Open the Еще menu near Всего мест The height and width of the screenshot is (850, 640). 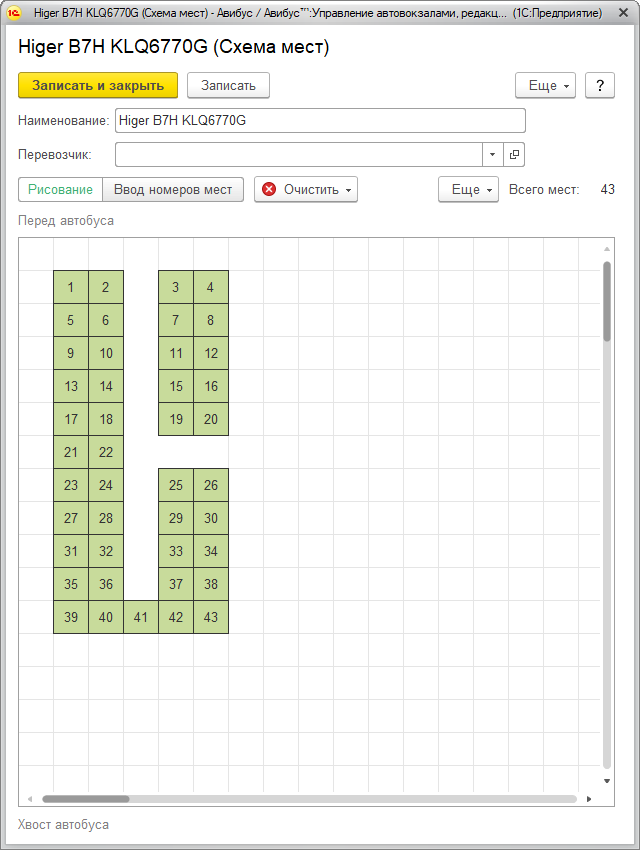[468, 189]
